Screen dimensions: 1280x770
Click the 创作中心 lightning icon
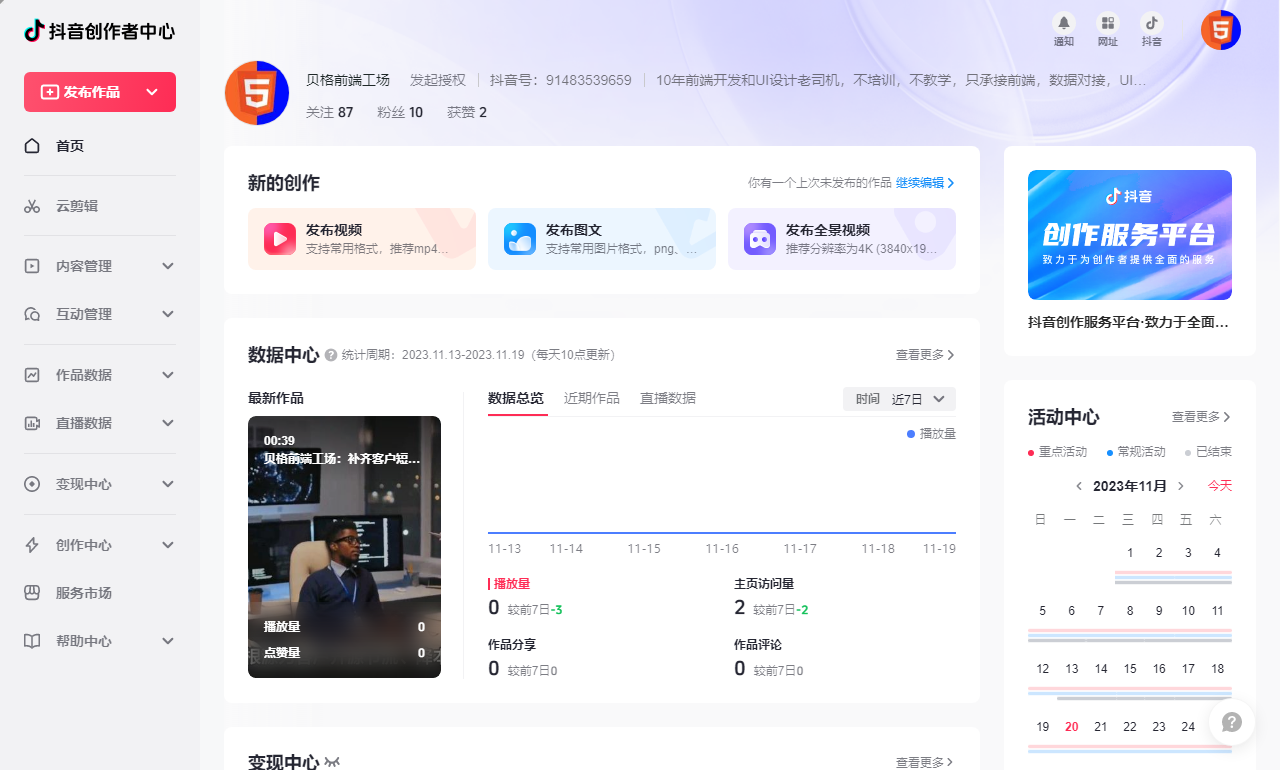pos(32,545)
